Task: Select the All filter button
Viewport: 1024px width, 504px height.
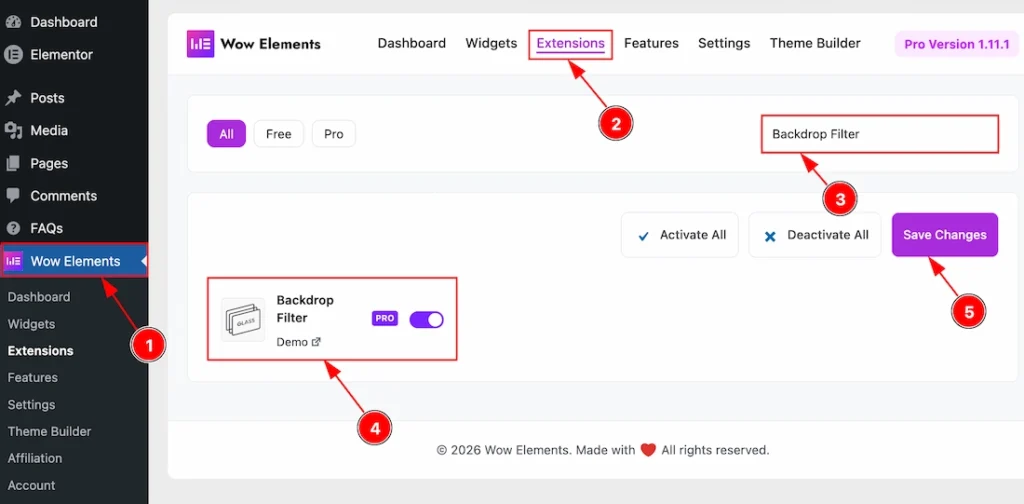Action: [x=227, y=134]
